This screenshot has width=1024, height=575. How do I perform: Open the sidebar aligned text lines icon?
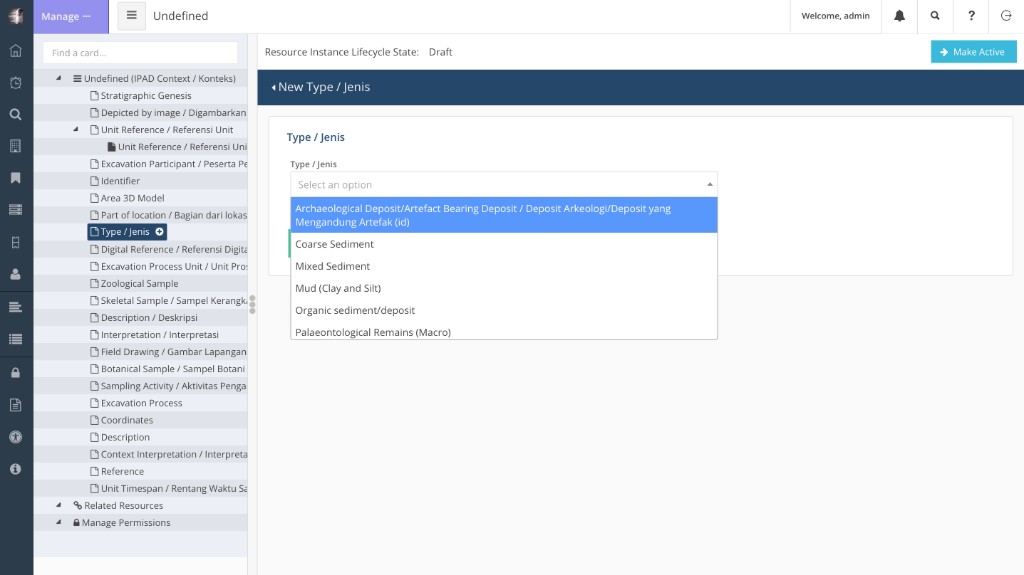click(x=16, y=306)
